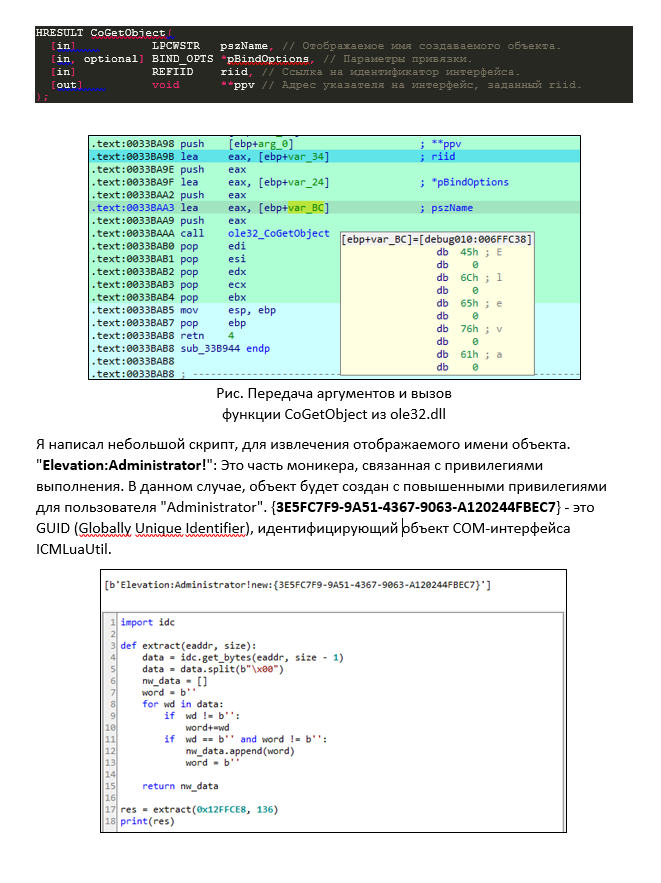The width and height of the screenshot is (661, 883).
Task: Select the 'pop ecx' instruction line
Action: tap(168, 284)
